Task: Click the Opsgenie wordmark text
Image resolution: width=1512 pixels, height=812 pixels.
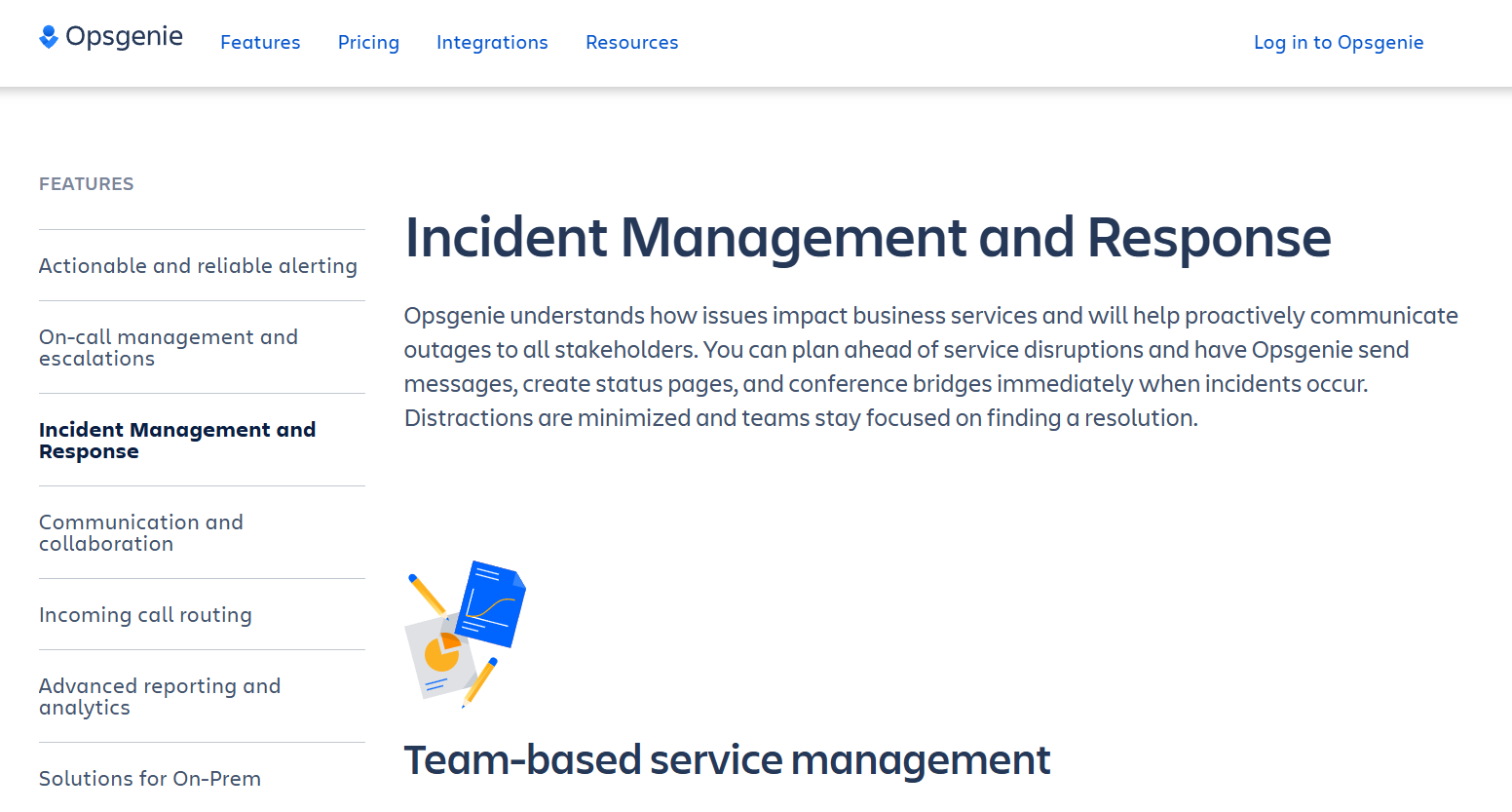Action: (124, 37)
